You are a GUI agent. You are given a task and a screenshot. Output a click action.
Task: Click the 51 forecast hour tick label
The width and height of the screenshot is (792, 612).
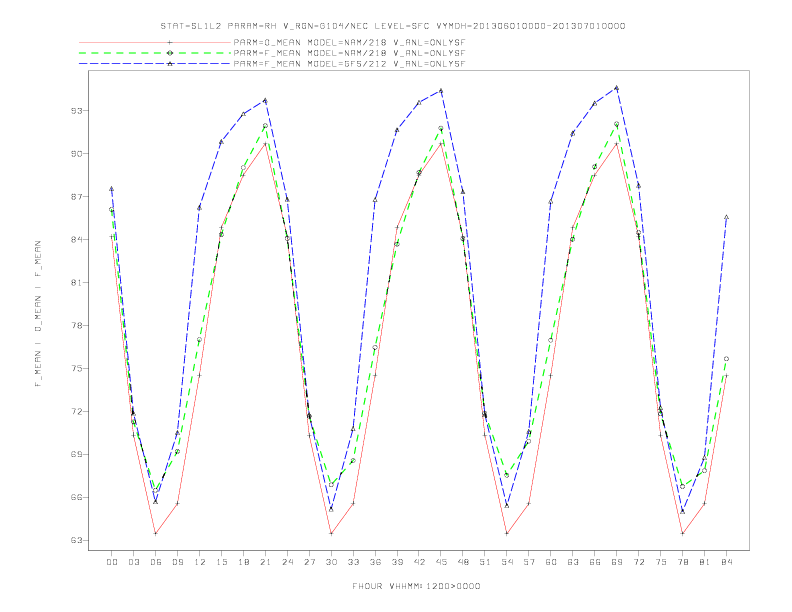[x=485, y=562]
